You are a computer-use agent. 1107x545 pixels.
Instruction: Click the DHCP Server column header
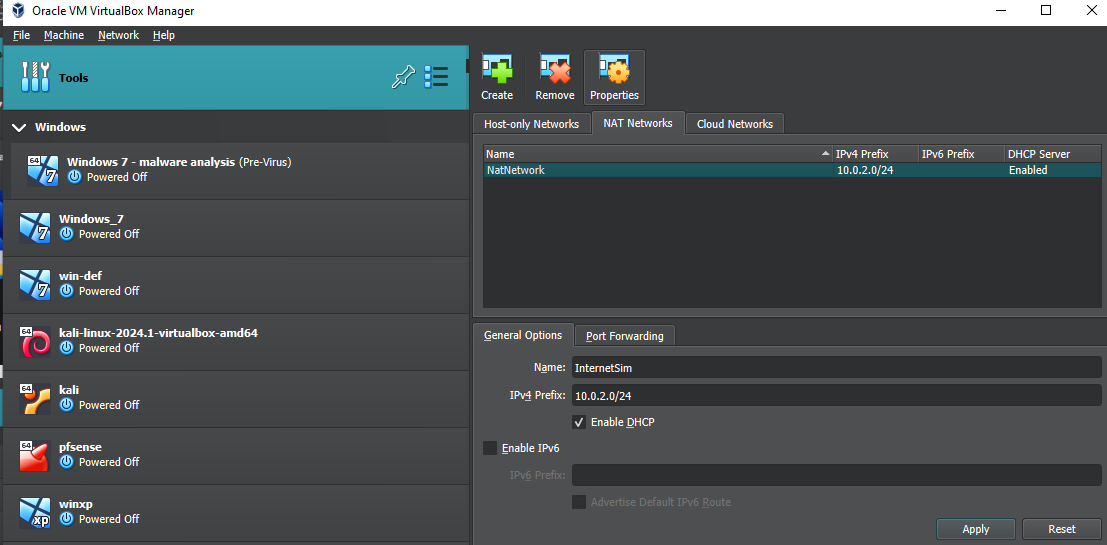tap(1053, 154)
